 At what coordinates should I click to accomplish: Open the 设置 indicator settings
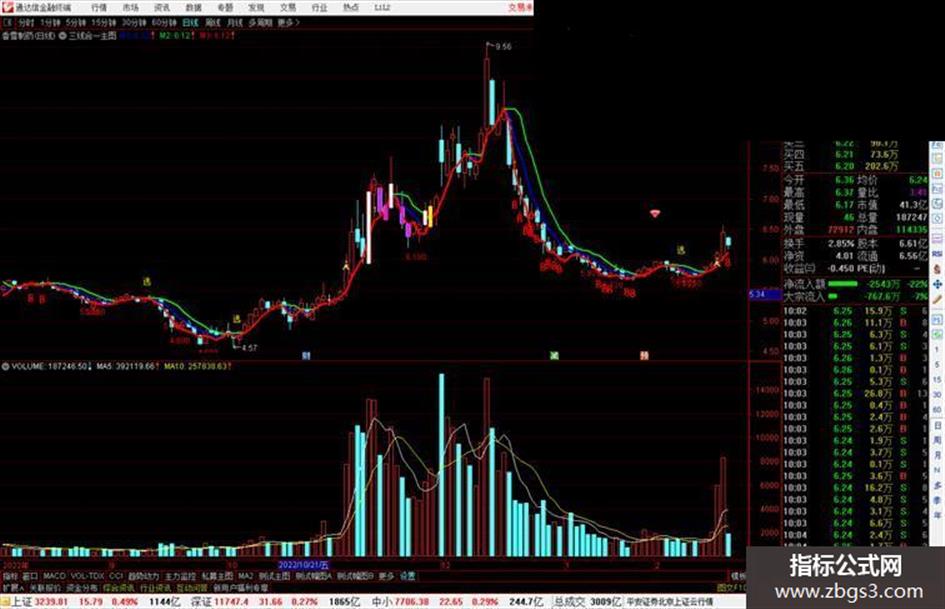407,576
